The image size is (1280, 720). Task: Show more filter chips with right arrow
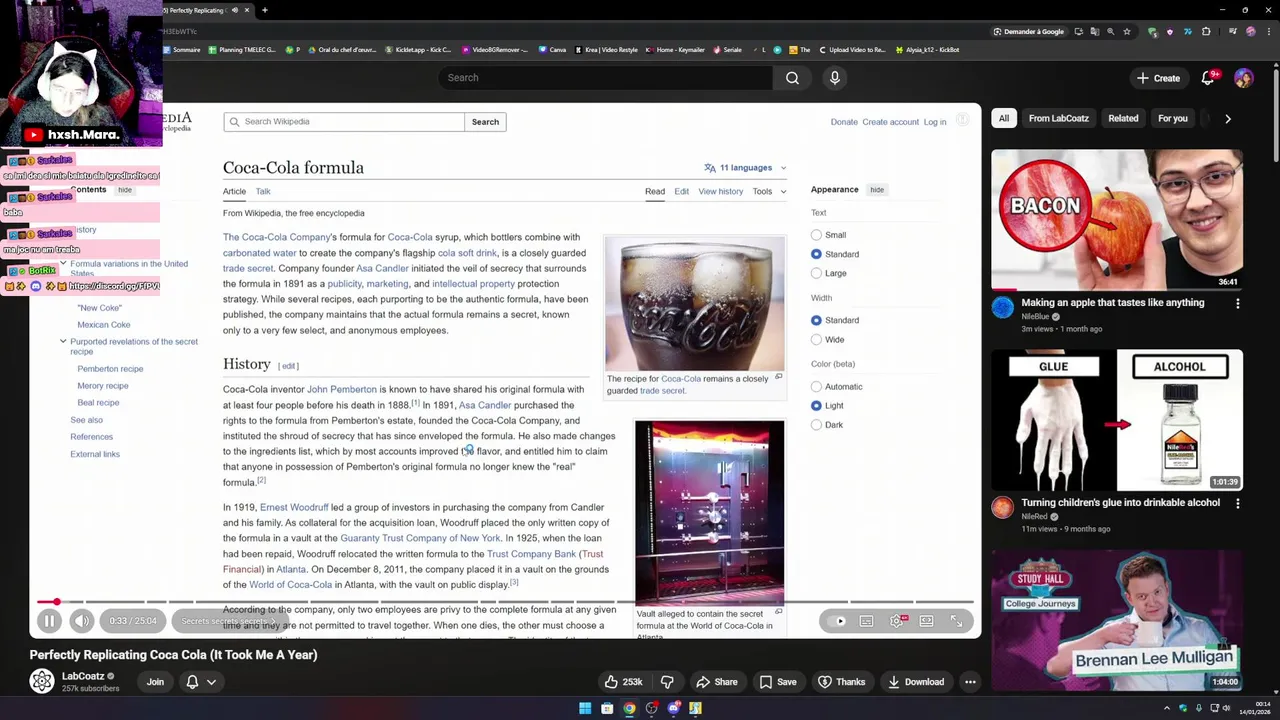(x=1228, y=118)
